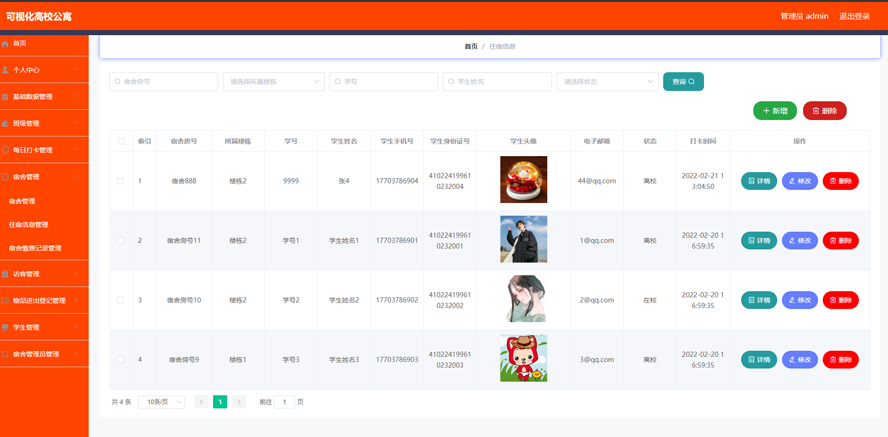Click 修改 for 学生姓名3
This screenshot has width=888, height=437.
800,359
